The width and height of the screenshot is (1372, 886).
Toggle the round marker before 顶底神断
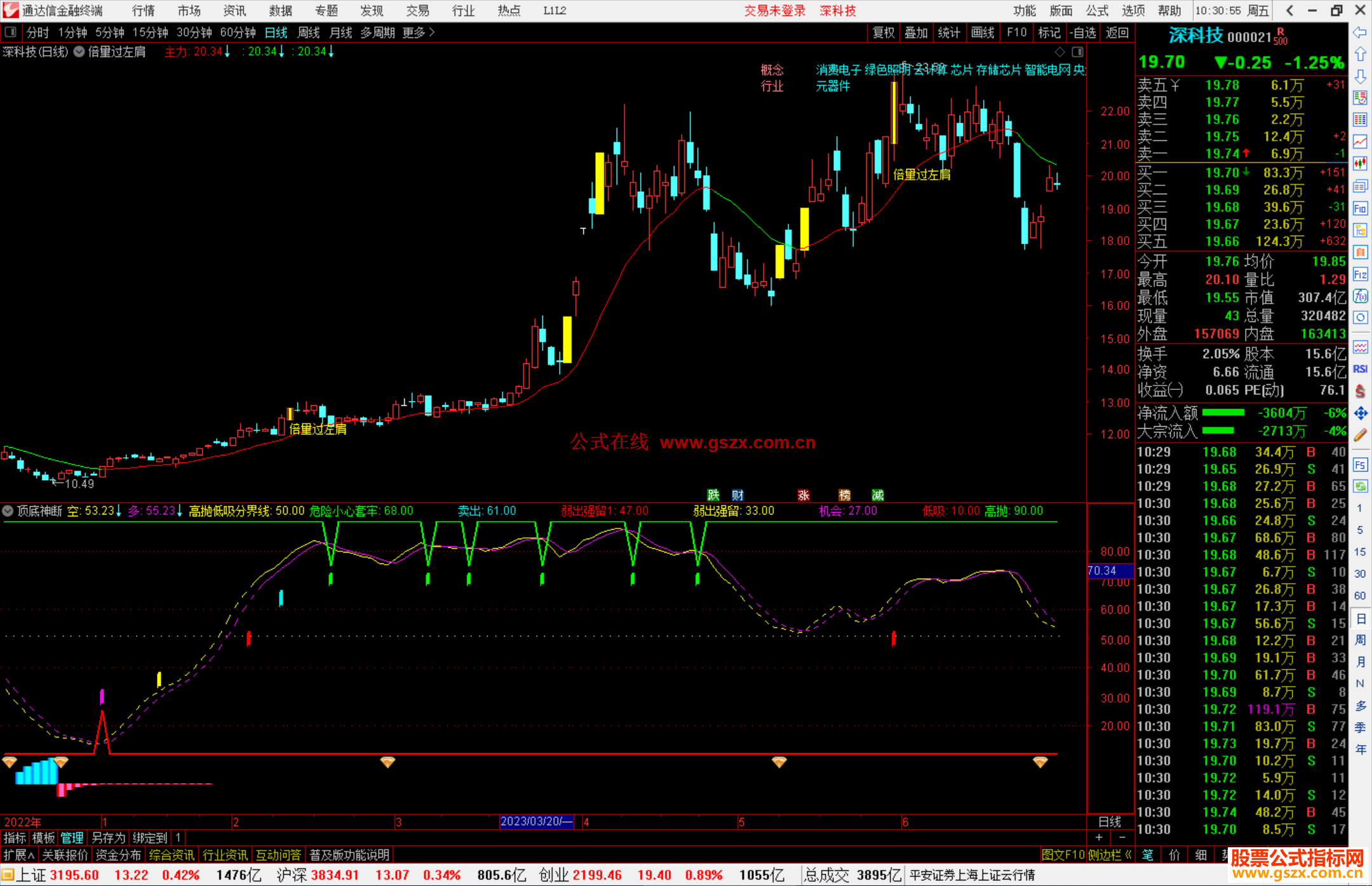tap(8, 511)
